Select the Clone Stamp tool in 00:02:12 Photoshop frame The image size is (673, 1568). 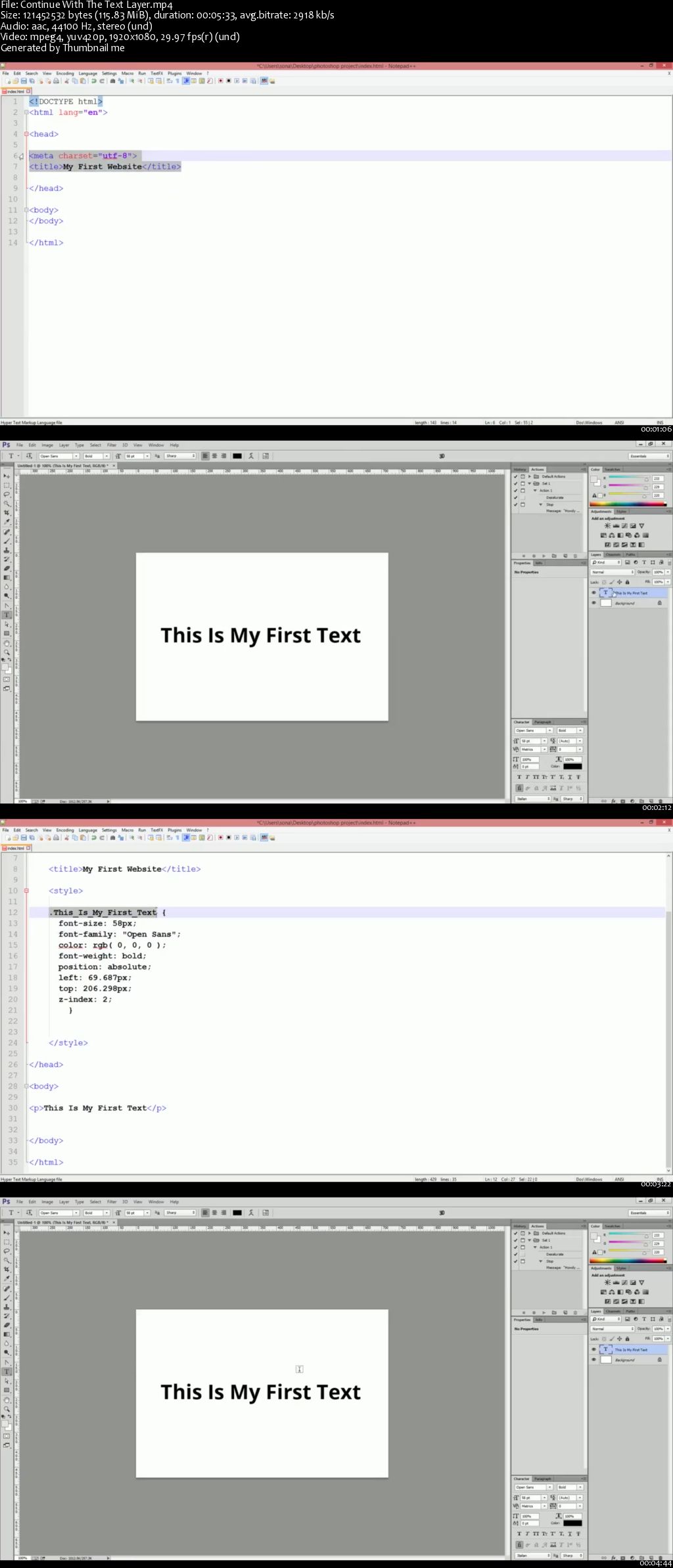click(7, 550)
